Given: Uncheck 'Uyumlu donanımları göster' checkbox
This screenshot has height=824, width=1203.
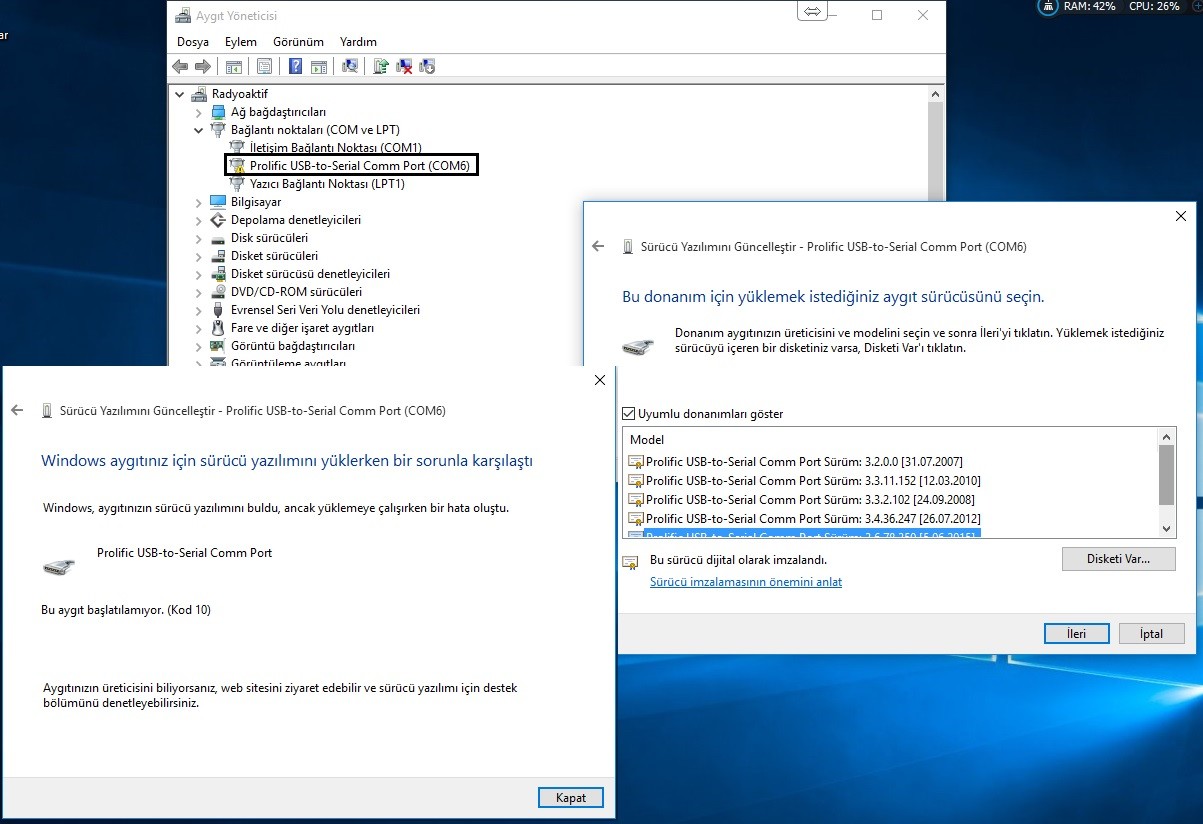Looking at the screenshot, I should (x=628, y=413).
